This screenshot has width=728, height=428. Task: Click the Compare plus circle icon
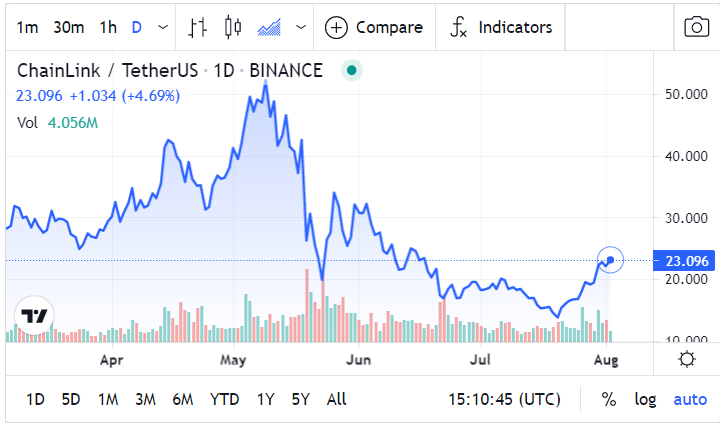pos(336,28)
